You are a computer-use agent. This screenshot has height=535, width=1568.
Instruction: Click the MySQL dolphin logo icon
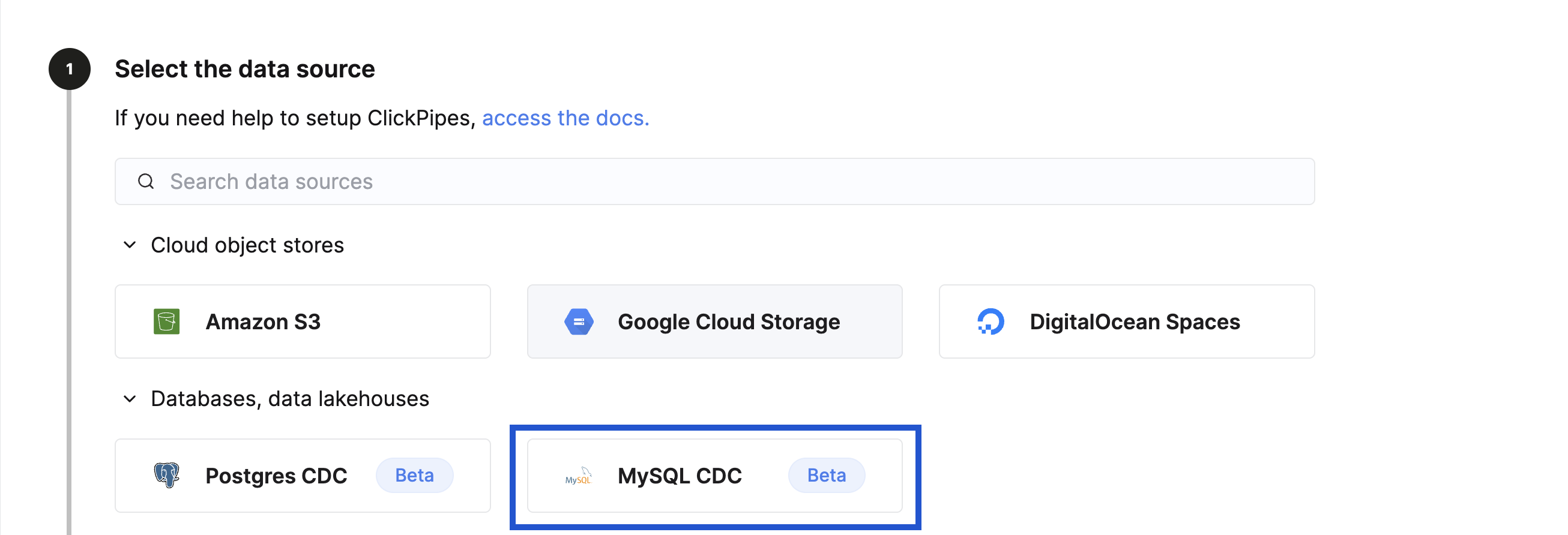tap(578, 475)
